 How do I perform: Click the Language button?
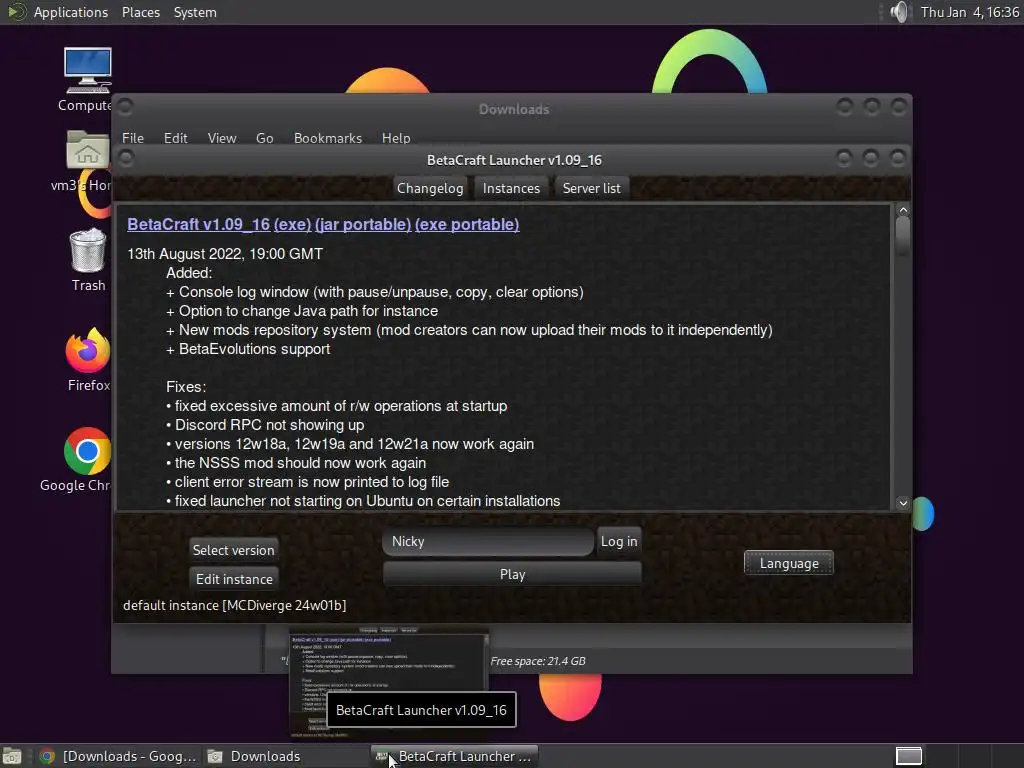788,563
